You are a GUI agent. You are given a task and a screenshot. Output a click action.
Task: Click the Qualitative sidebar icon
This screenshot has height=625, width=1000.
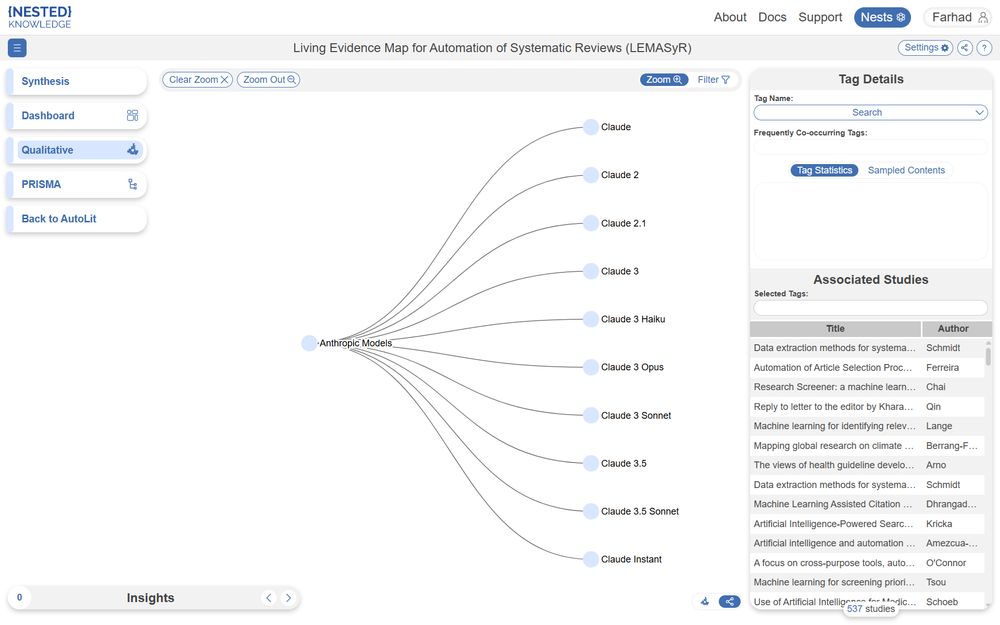133,150
